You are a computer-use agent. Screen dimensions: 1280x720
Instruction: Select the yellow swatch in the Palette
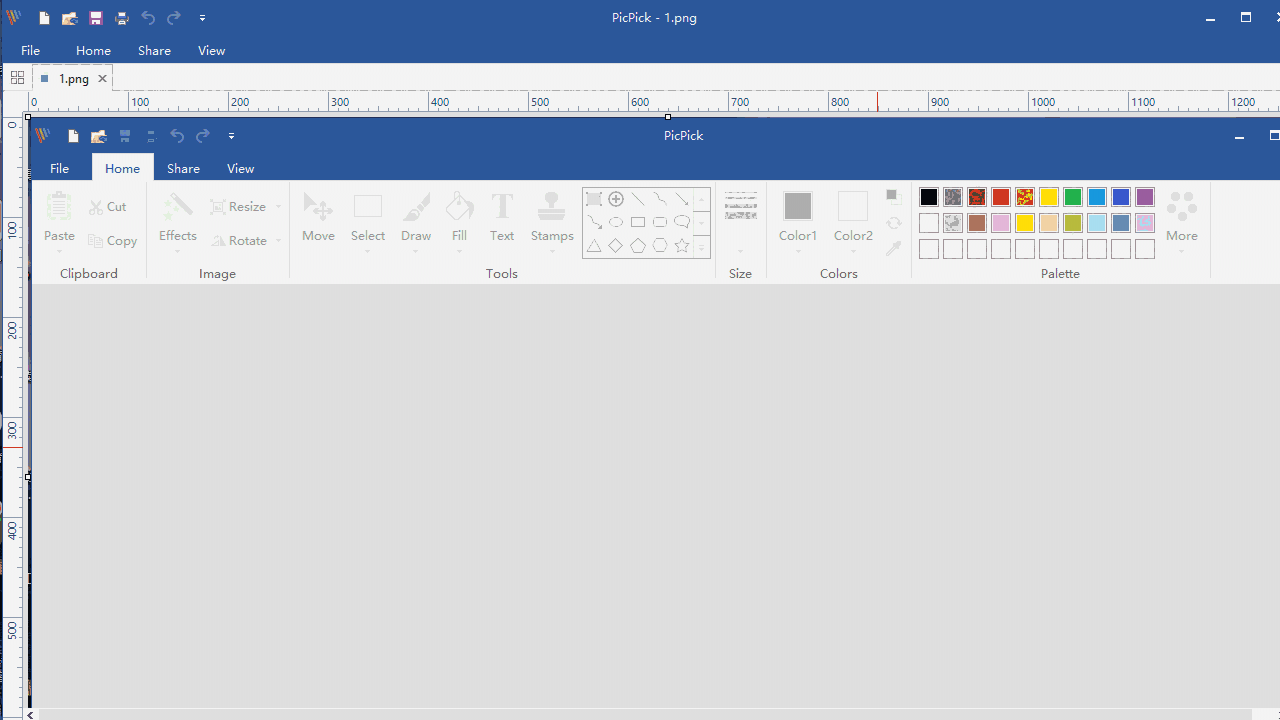click(x=1048, y=197)
